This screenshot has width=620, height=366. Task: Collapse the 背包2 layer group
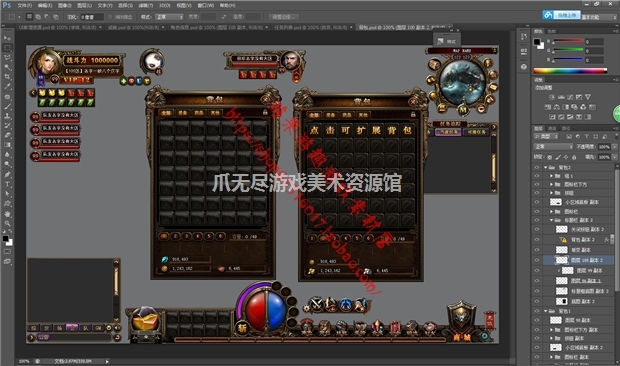click(546, 168)
